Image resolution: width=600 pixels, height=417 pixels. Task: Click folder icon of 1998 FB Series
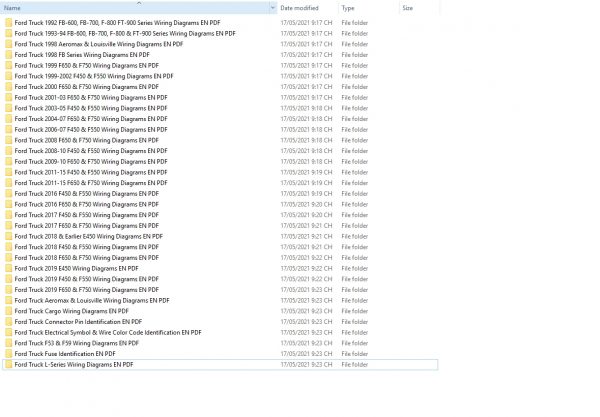[x=9, y=55]
